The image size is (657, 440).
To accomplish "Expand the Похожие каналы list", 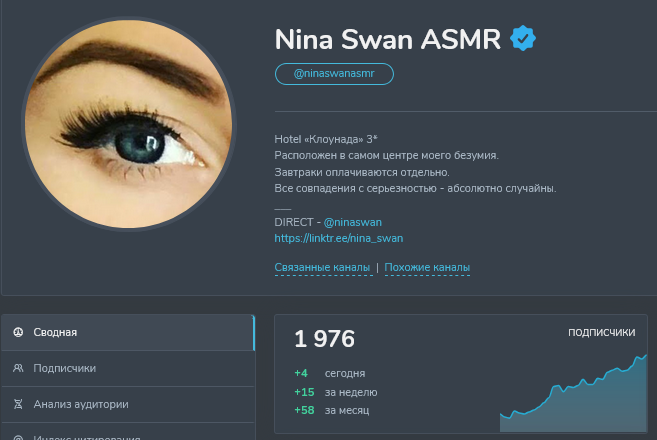I will tap(427, 267).
